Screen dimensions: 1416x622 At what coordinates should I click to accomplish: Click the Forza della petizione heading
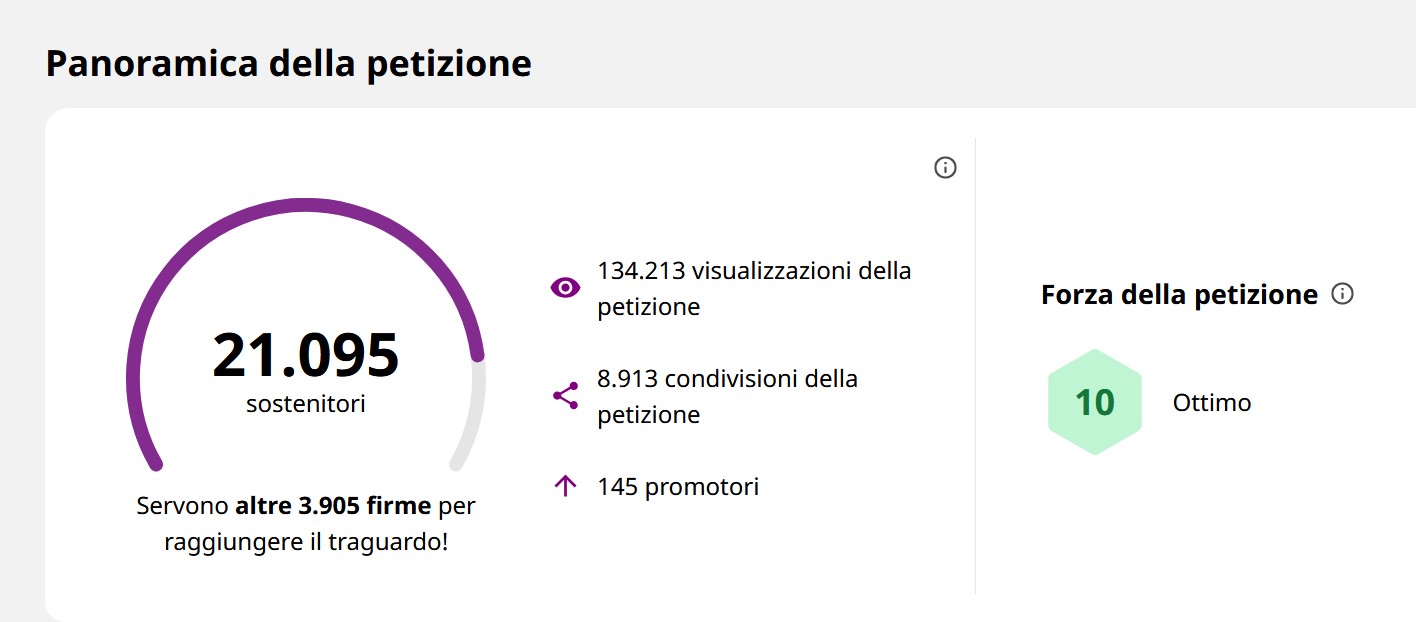(1180, 295)
